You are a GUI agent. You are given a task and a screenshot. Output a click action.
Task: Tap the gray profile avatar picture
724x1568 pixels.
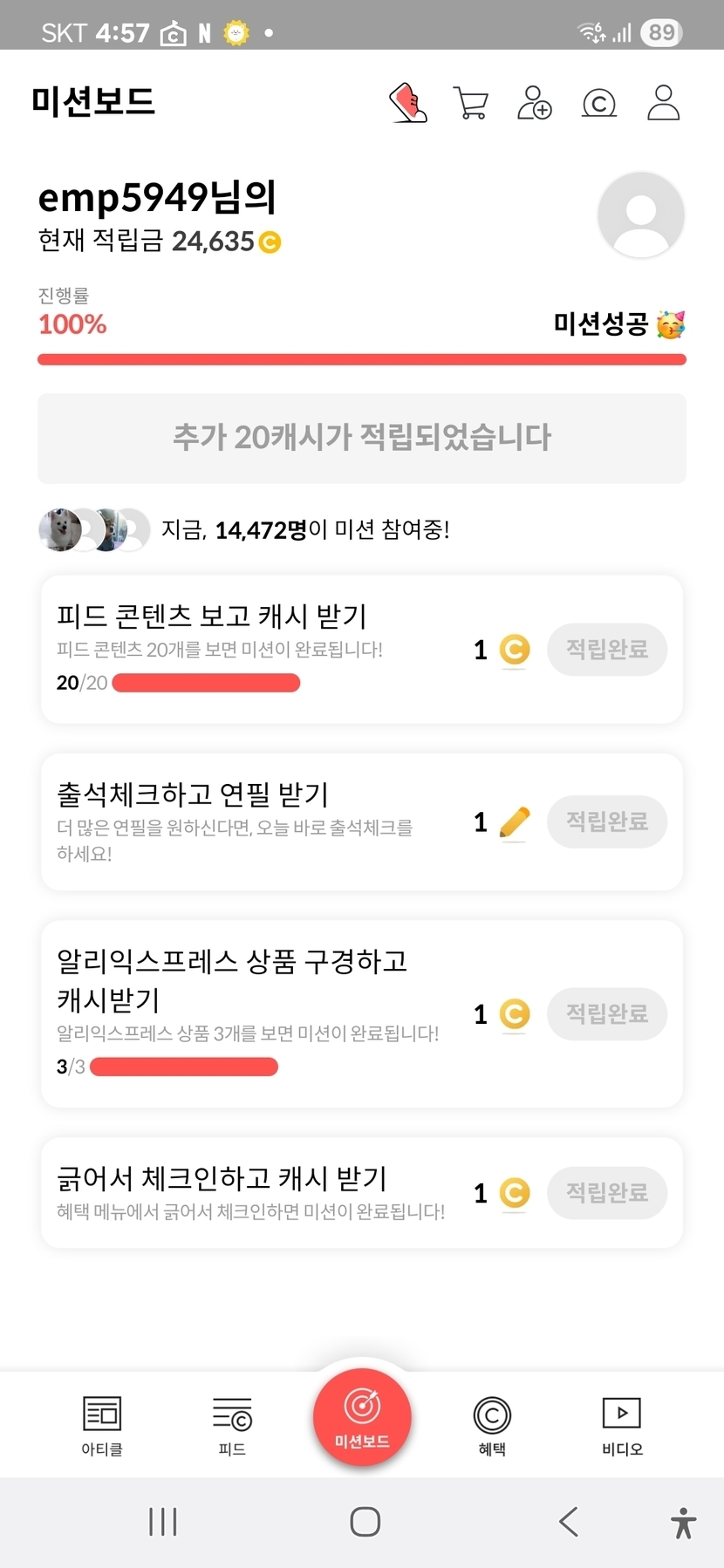click(x=640, y=215)
